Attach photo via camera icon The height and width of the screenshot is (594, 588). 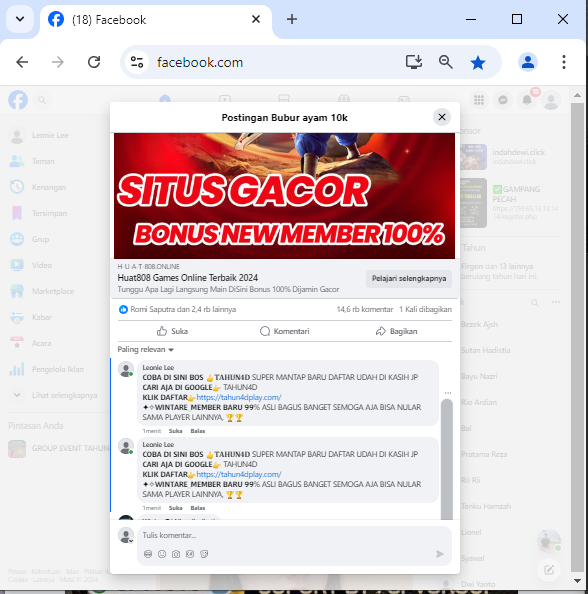pyautogui.click(x=176, y=554)
